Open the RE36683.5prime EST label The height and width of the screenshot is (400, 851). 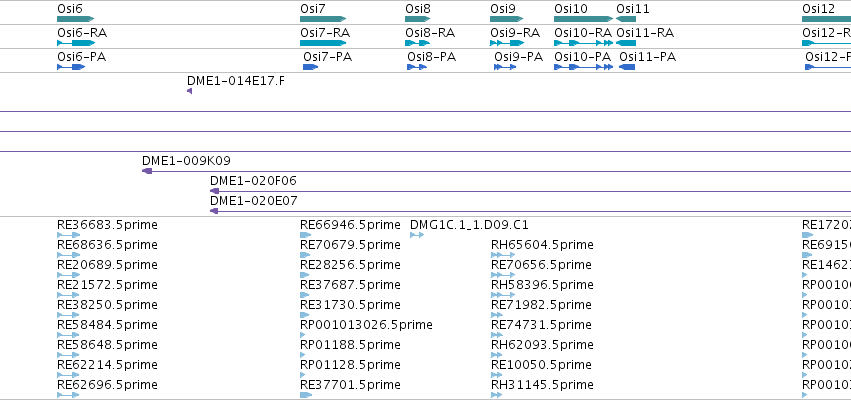click(x=107, y=225)
